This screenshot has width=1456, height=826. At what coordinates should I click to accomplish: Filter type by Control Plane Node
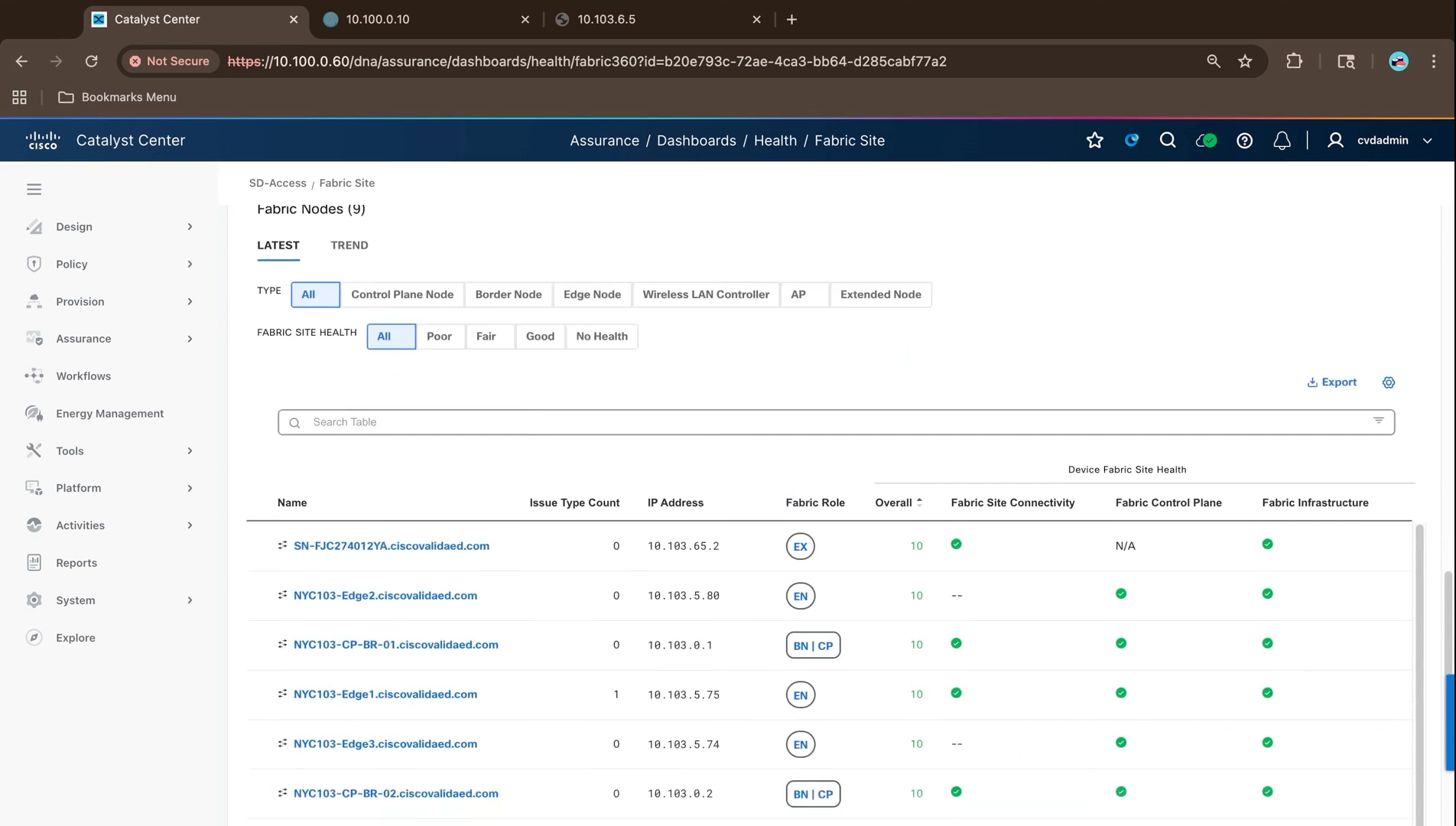click(402, 294)
